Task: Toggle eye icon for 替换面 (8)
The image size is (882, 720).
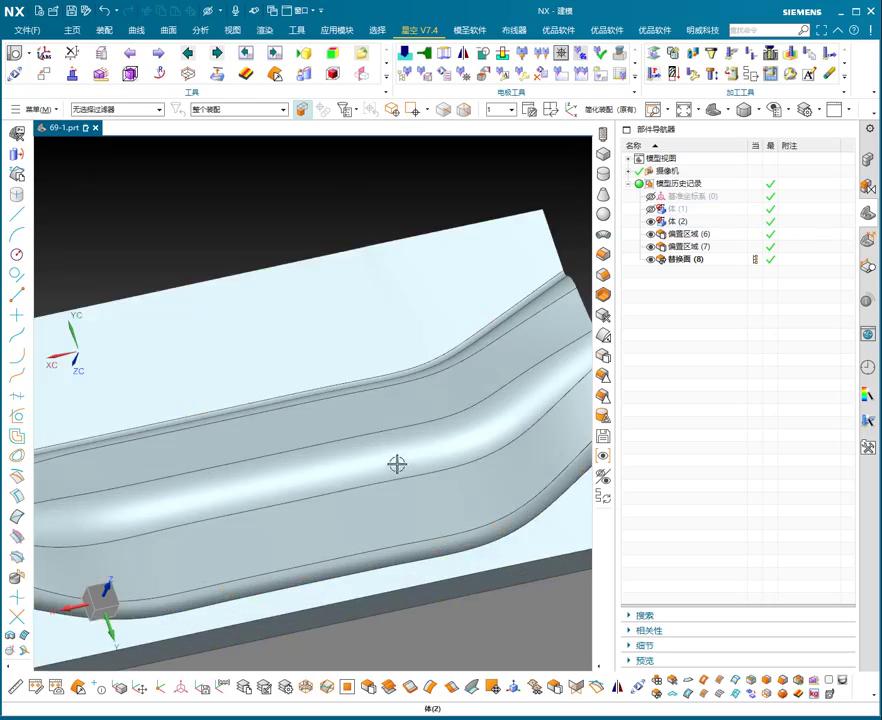Action: [x=650, y=260]
